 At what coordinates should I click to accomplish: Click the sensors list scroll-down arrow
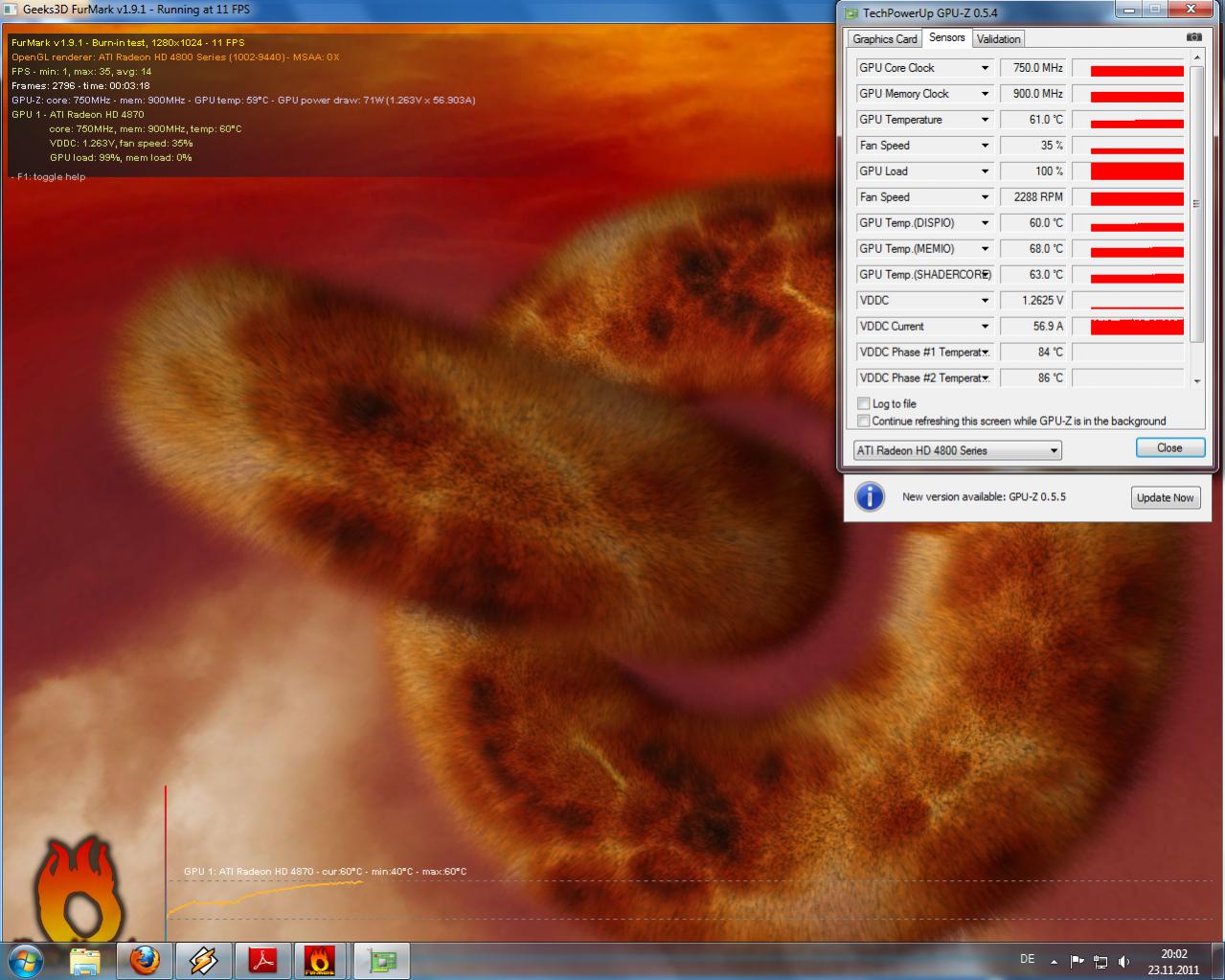[x=1196, y=381]
